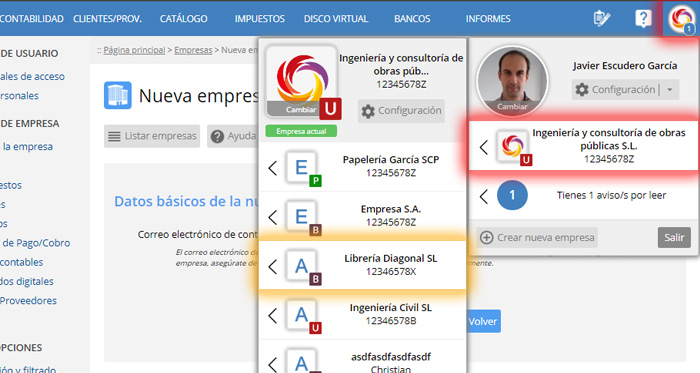
Task: Click the Nueva empresa building icon
Action: [x=117, y=95]
